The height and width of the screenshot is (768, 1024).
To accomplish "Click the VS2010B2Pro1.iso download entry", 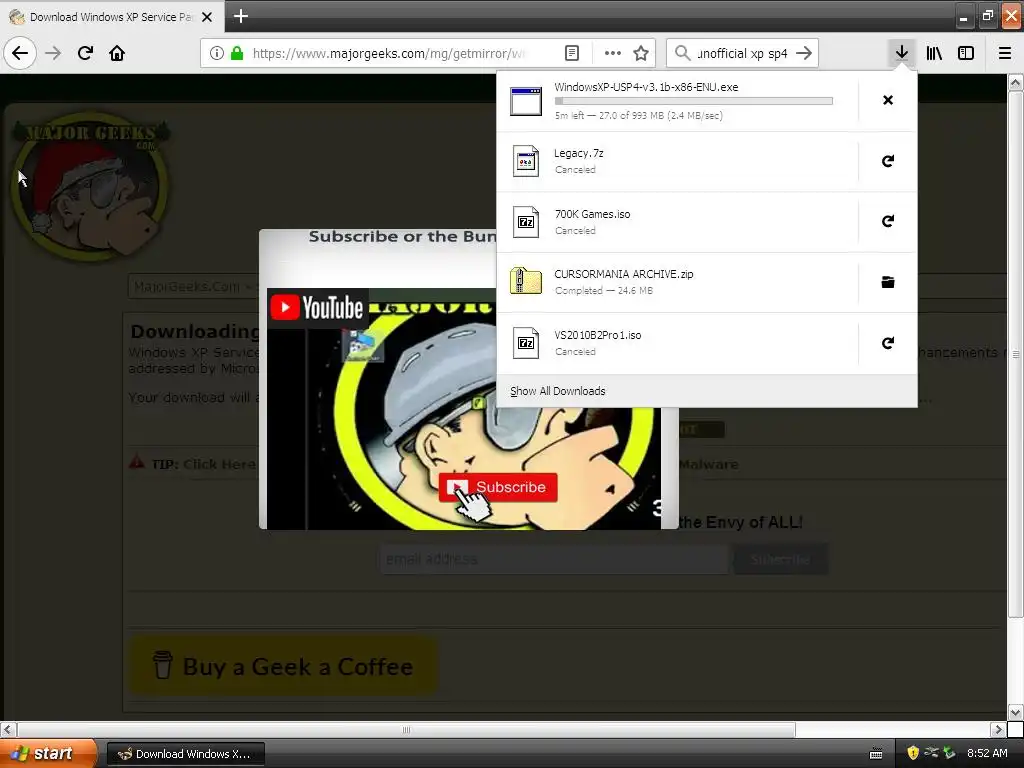I will tap(677, 343).
